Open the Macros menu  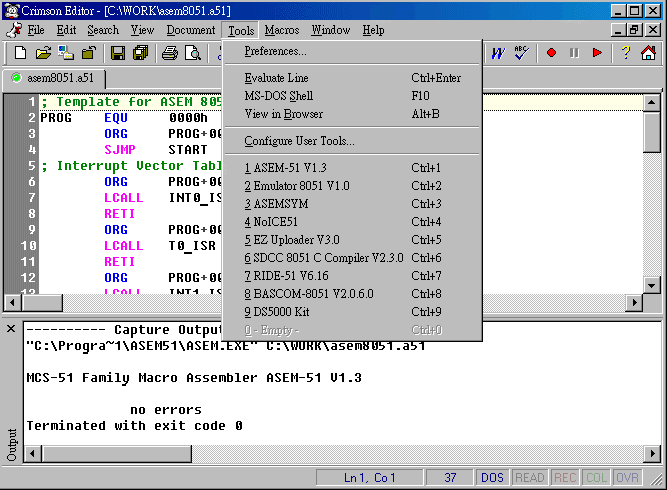pyautogui.click(x=282, y=30)
